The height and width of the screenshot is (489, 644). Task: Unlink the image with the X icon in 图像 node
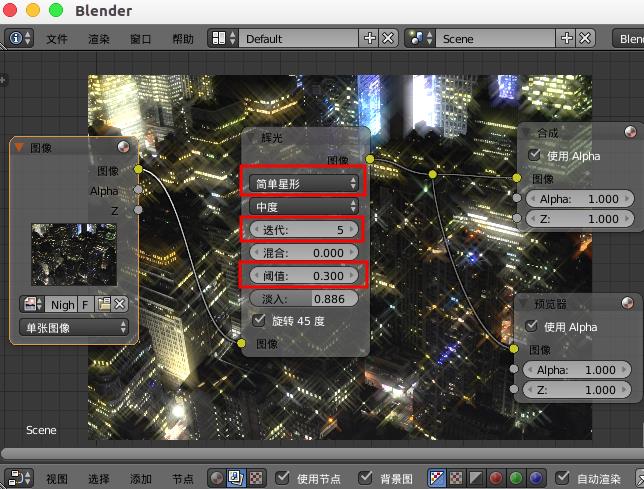point(119,304)
